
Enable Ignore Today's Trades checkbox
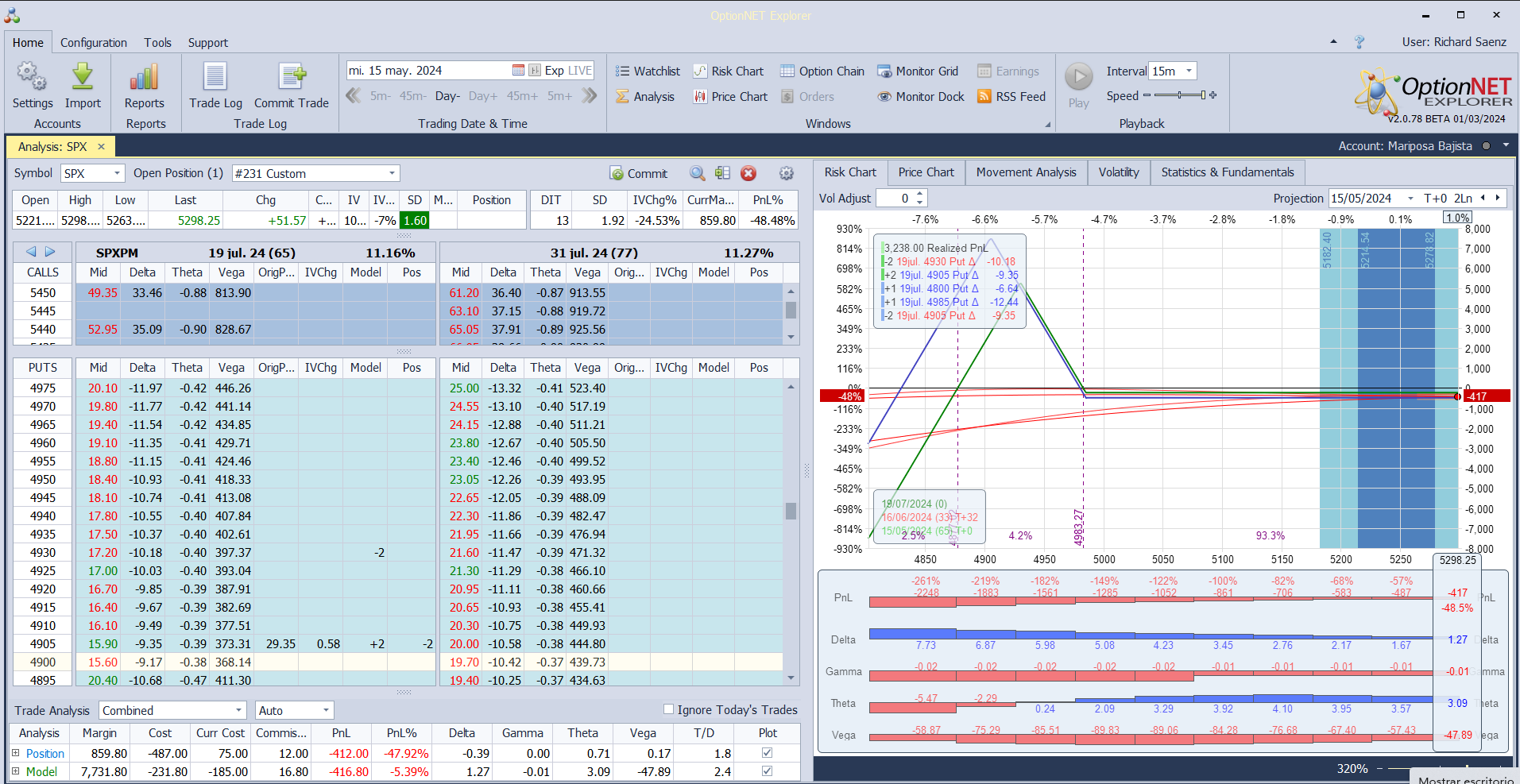tap(668, 709)
